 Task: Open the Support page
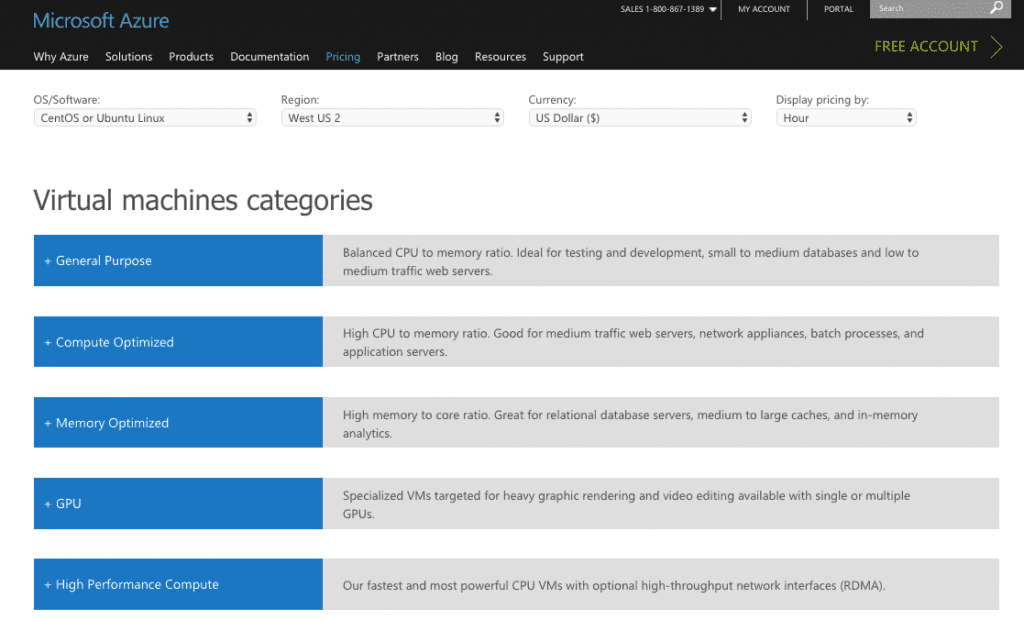[x=563, y=57]
